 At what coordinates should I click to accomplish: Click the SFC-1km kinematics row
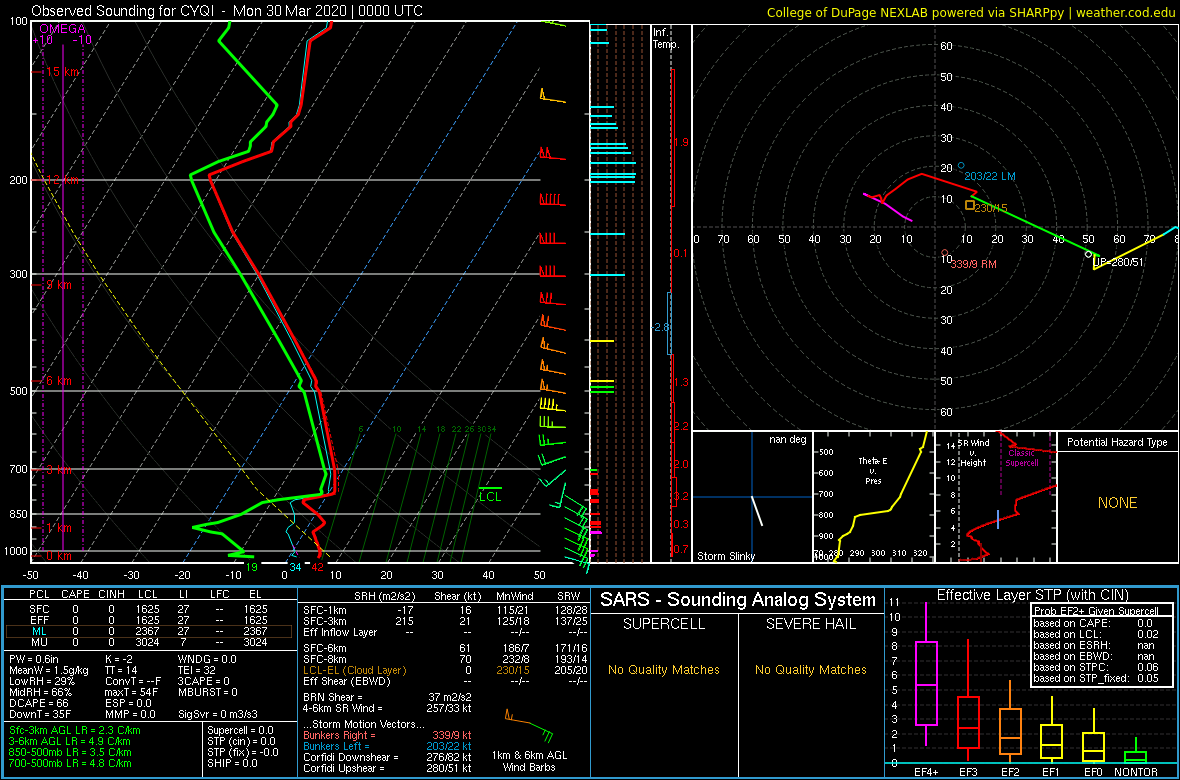pyautogui.click(x=445, y=608)
